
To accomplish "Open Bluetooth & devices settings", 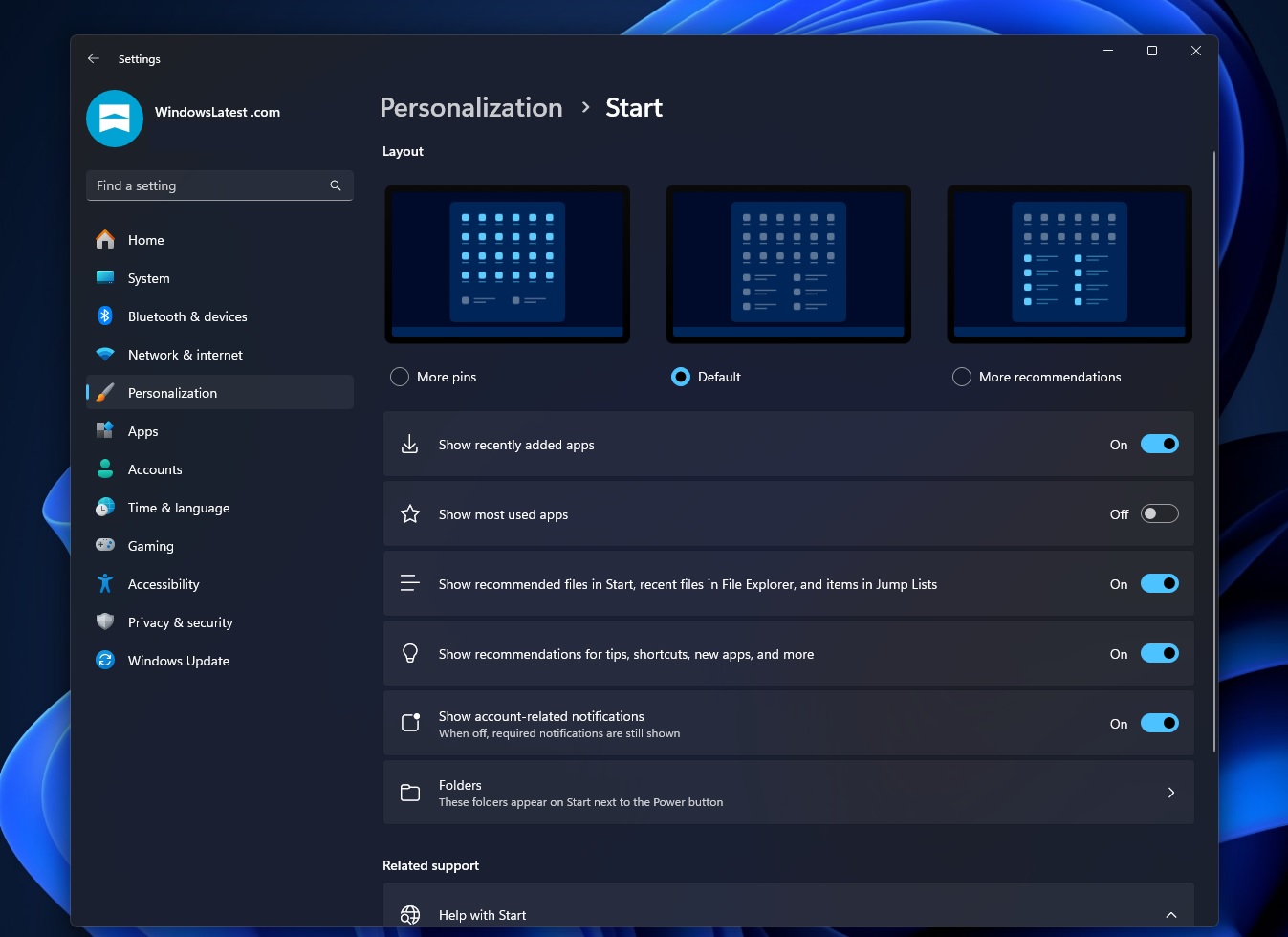I will pos(220,316).
